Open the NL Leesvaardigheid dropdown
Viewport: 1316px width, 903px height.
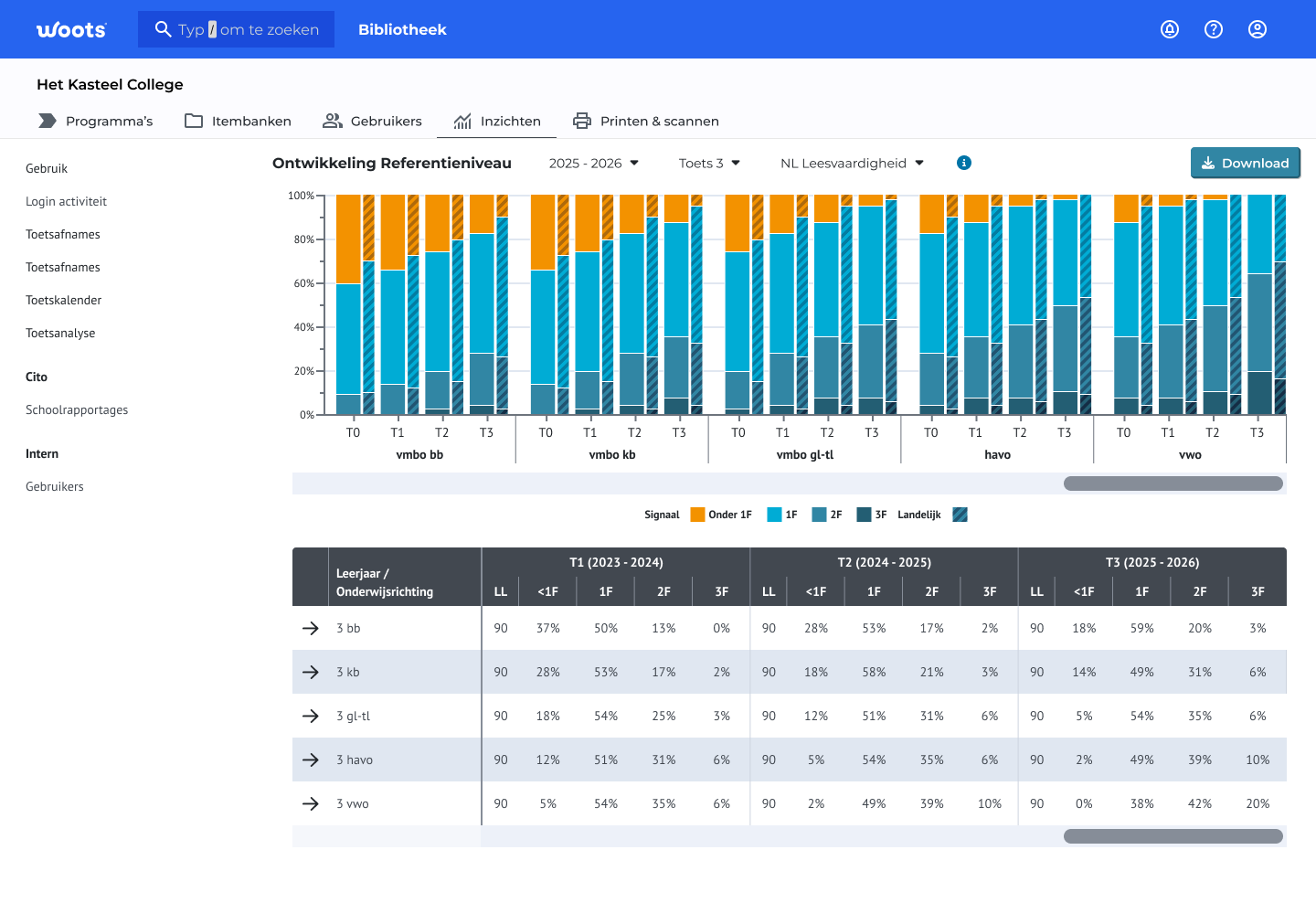[x=853, y=163]
